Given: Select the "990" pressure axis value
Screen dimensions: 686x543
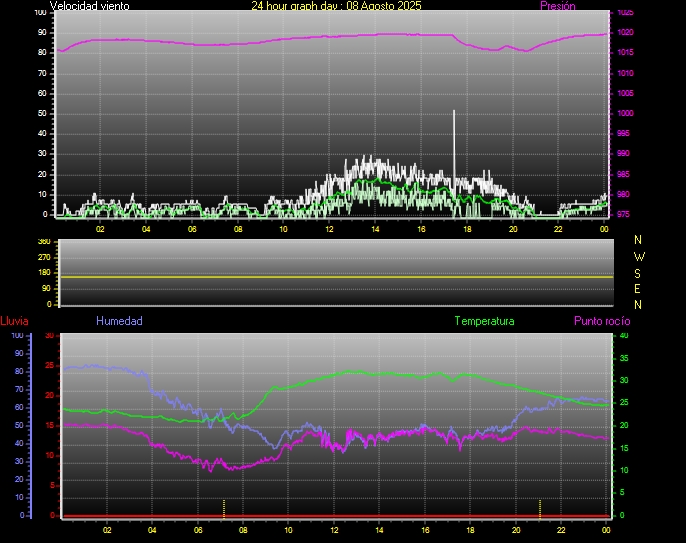Looking at the screenshot, I should point(623,153).
